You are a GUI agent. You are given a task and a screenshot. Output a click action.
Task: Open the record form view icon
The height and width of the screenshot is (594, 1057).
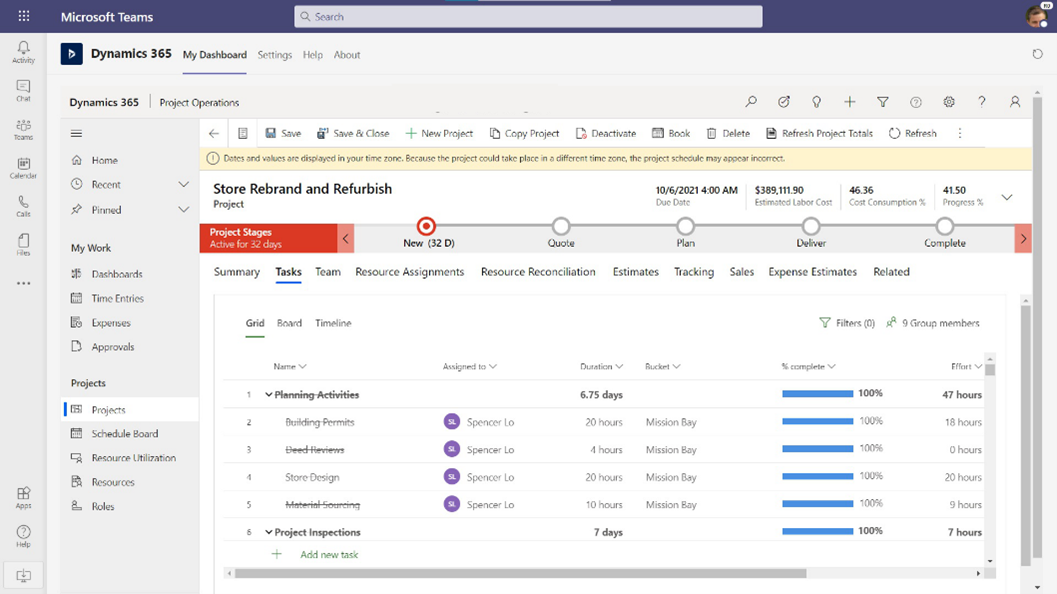(243, 133)
